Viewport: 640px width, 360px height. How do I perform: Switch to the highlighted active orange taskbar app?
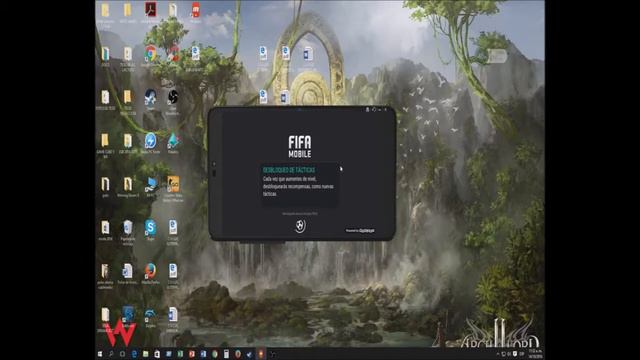pyautogui.click(x=260, y=354)
